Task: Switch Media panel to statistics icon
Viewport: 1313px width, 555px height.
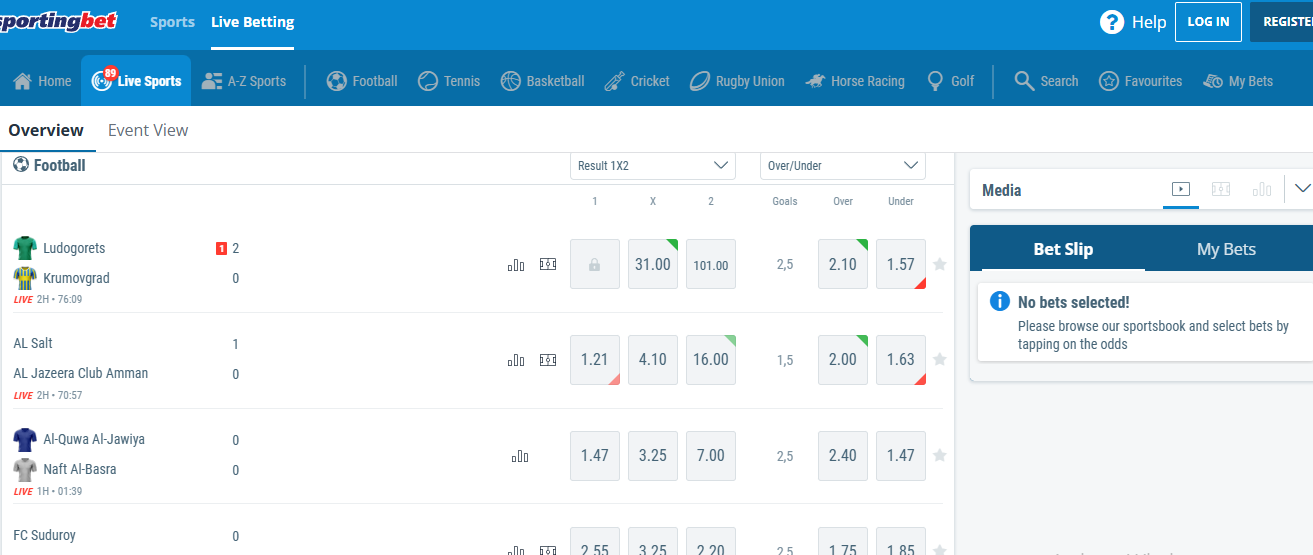Action: [x=1262, y=189]
